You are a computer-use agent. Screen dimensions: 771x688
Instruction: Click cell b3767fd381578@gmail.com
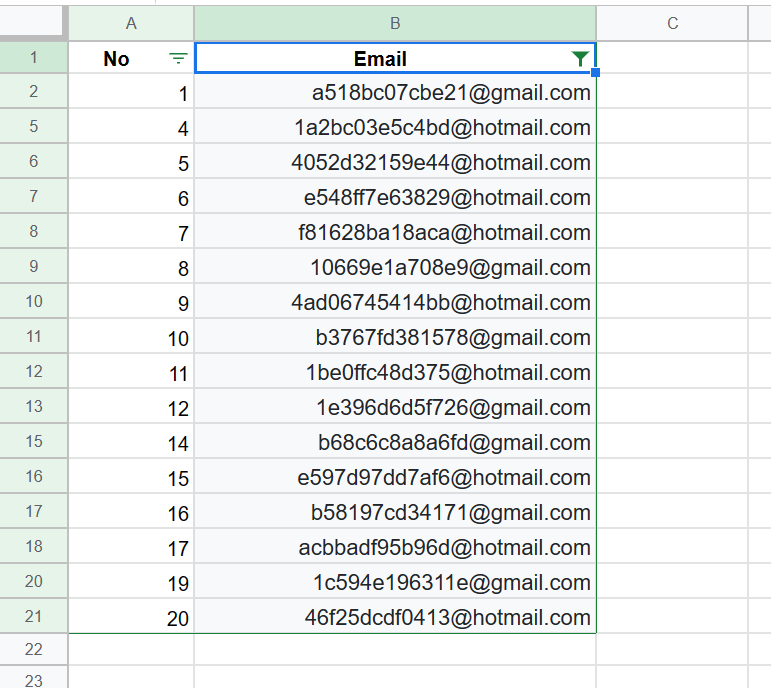(395, 336)
